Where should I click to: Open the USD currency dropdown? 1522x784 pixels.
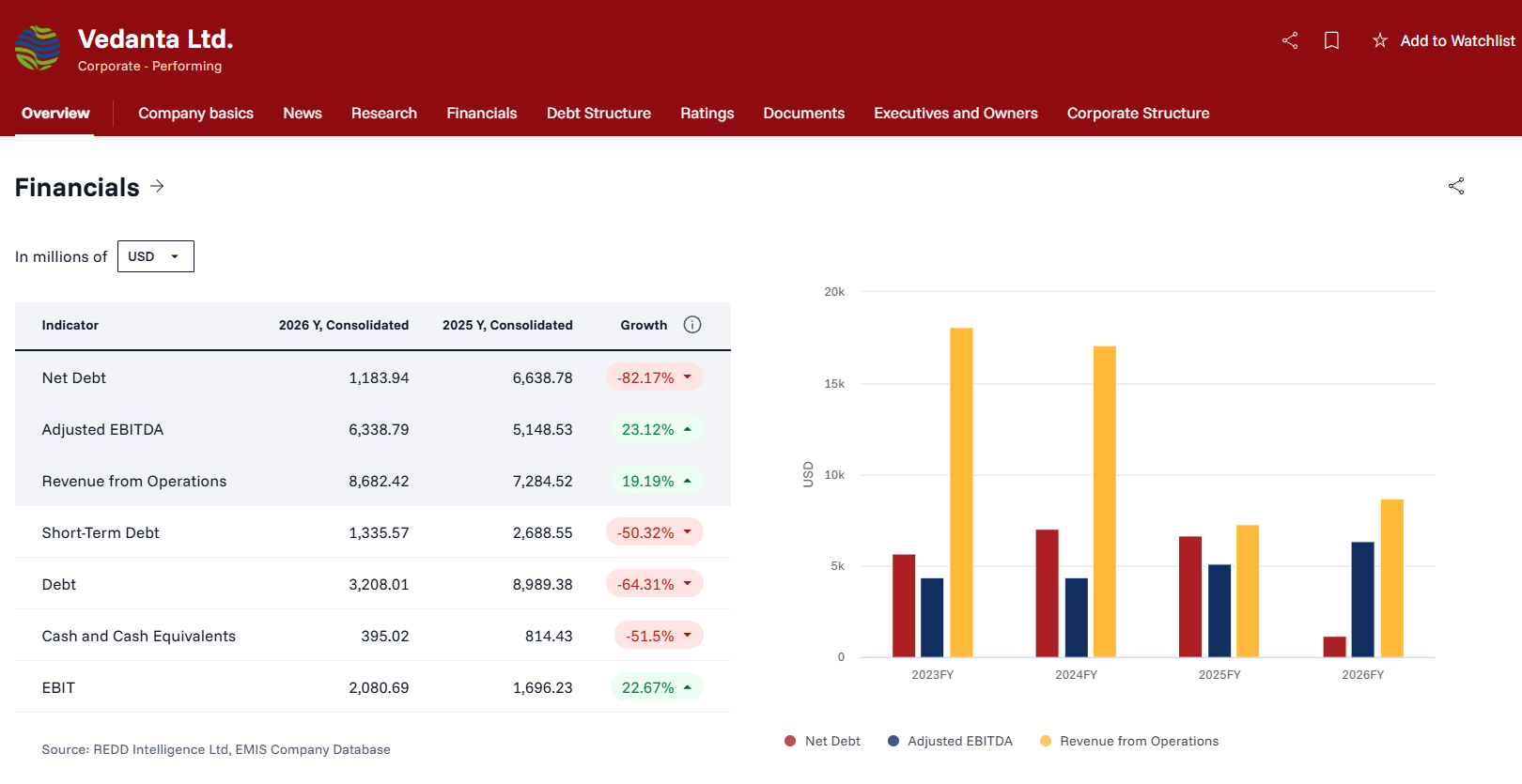(x=156, y=256)
